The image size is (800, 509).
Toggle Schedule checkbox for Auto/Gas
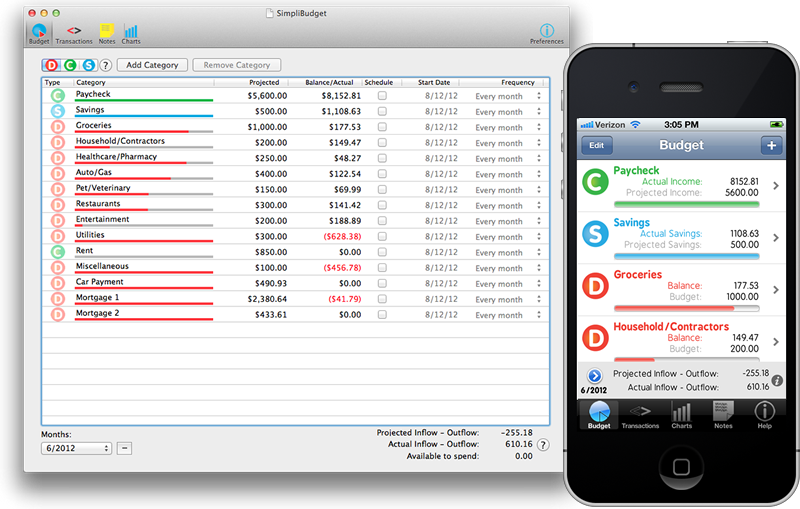(382, 174)
